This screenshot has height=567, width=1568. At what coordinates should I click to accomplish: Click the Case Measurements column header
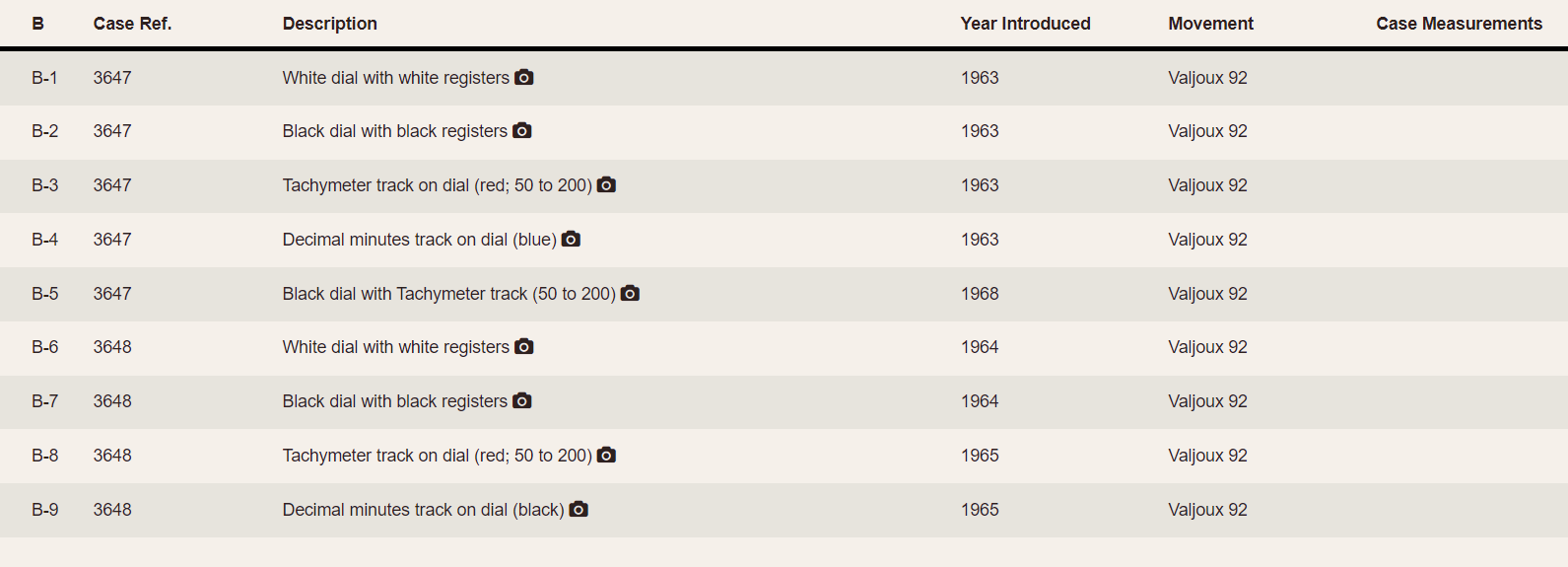pyautogui.click(x=1459, y=24)
